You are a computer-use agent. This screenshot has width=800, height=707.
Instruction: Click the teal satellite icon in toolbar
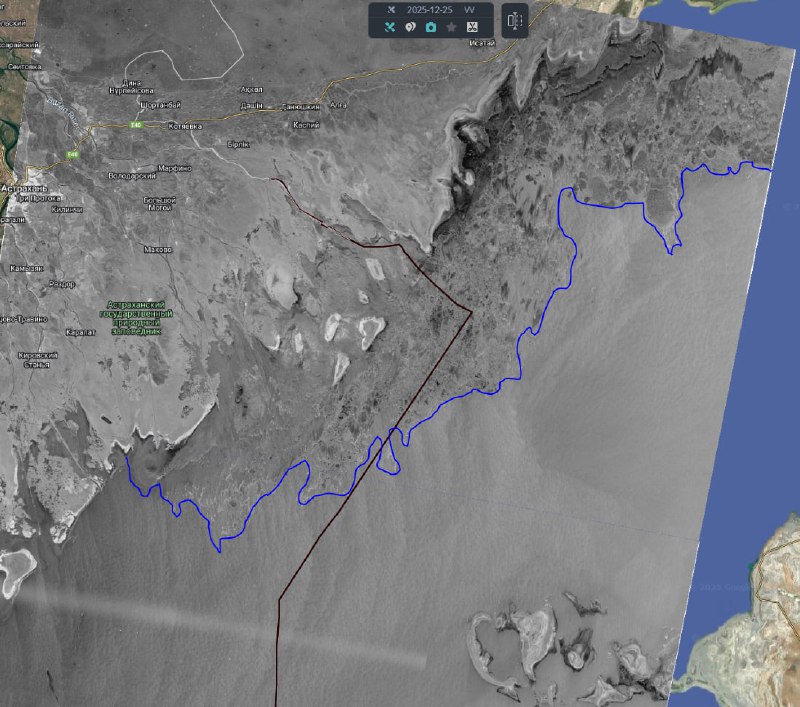390,28
